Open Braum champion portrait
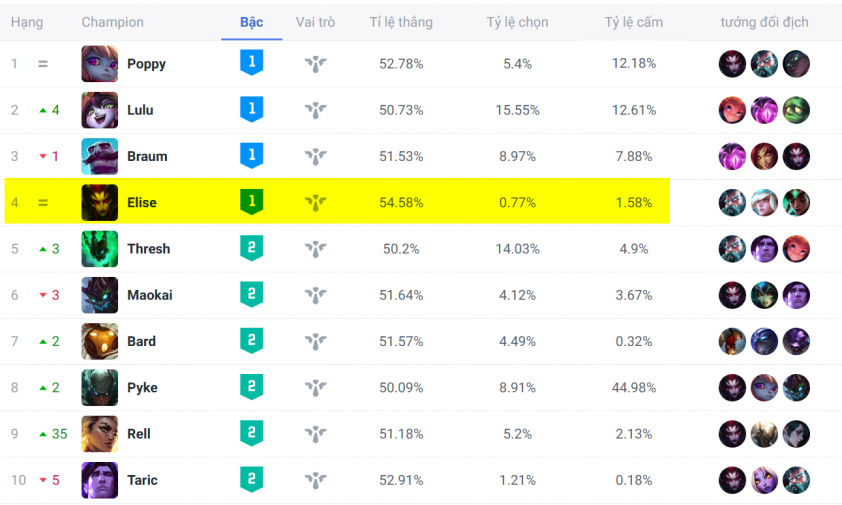The image size is (842, 505). [99, 156]
